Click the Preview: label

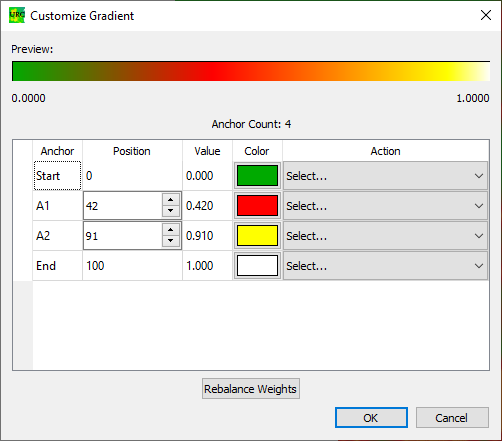tap(32, 49)
